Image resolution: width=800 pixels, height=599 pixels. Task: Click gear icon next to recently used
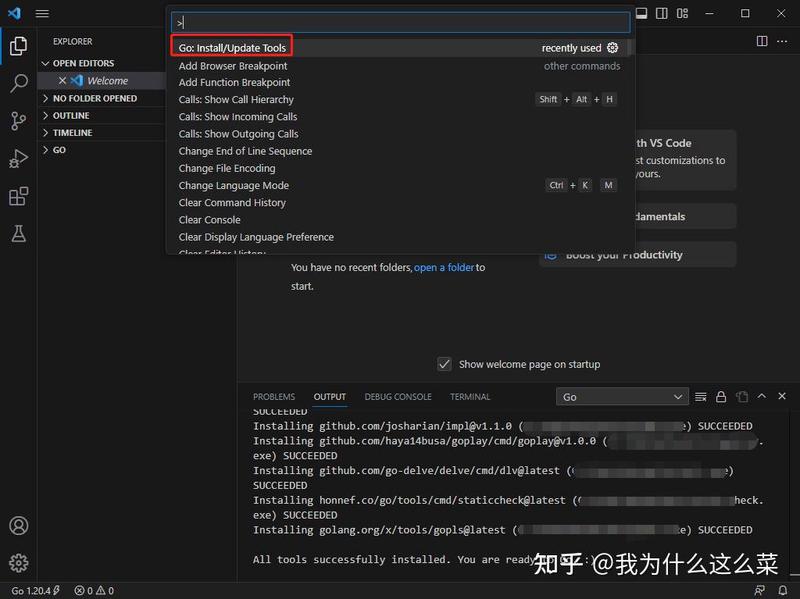[x=613, y=47]
